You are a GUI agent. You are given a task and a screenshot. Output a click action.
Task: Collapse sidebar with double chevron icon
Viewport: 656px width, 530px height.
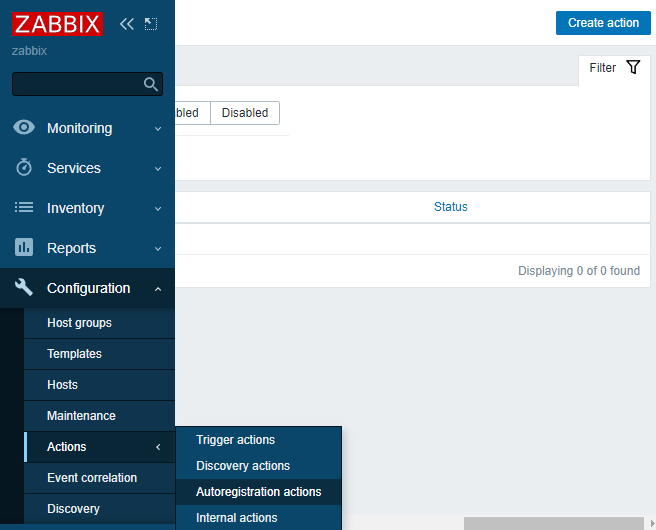click(x=126, y=23)
